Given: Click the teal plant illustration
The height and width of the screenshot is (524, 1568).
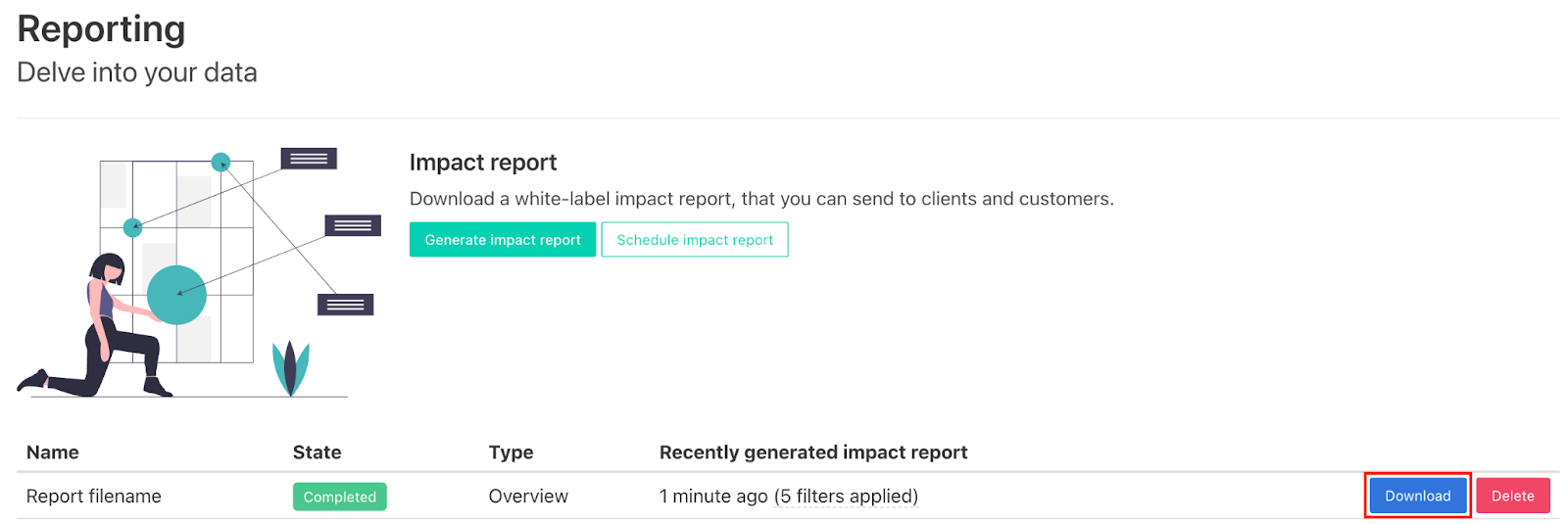Looking at the screenshot, I should 290,367.
